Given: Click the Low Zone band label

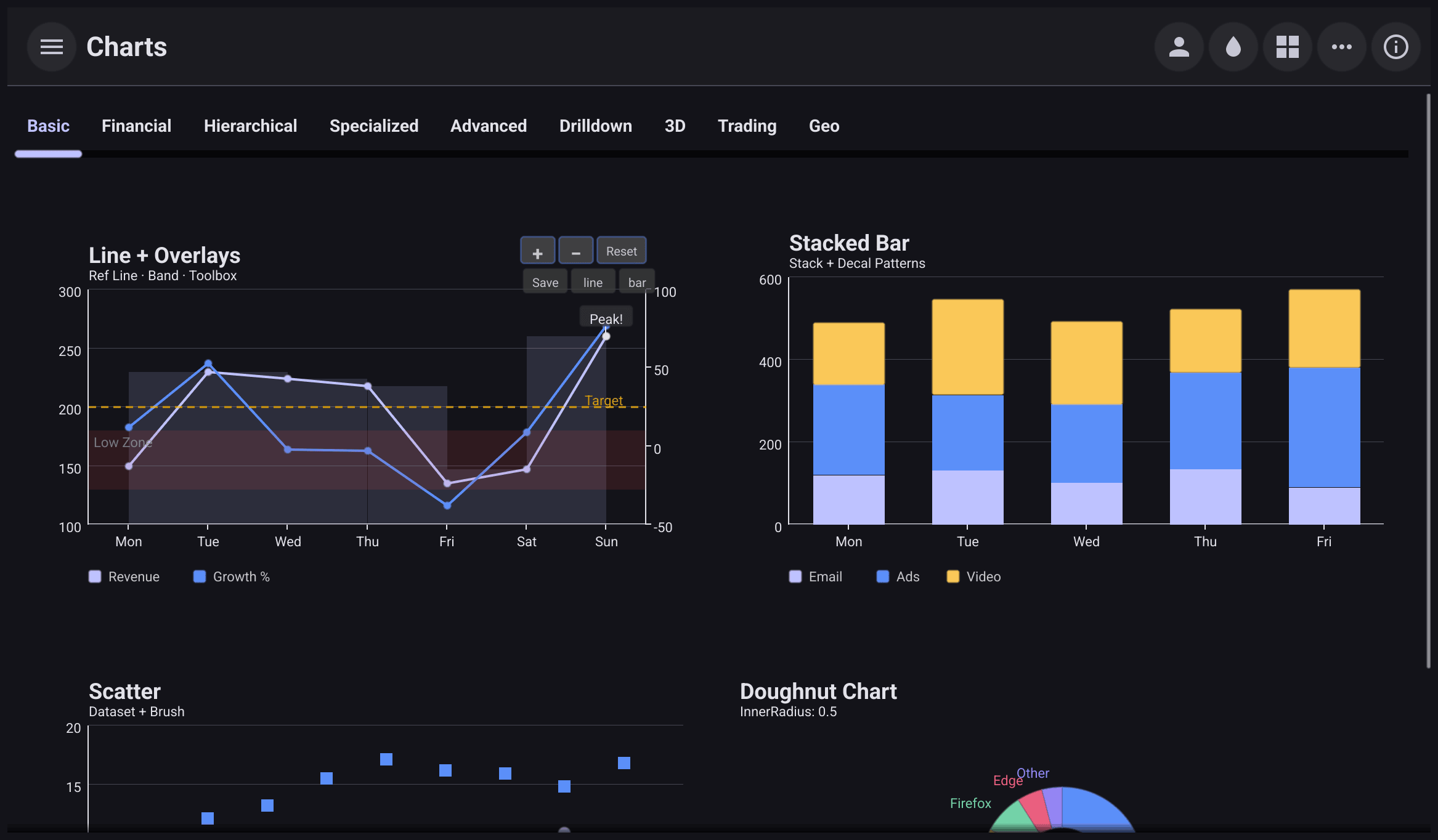Looking at the screenshot, I should (123, 442).
